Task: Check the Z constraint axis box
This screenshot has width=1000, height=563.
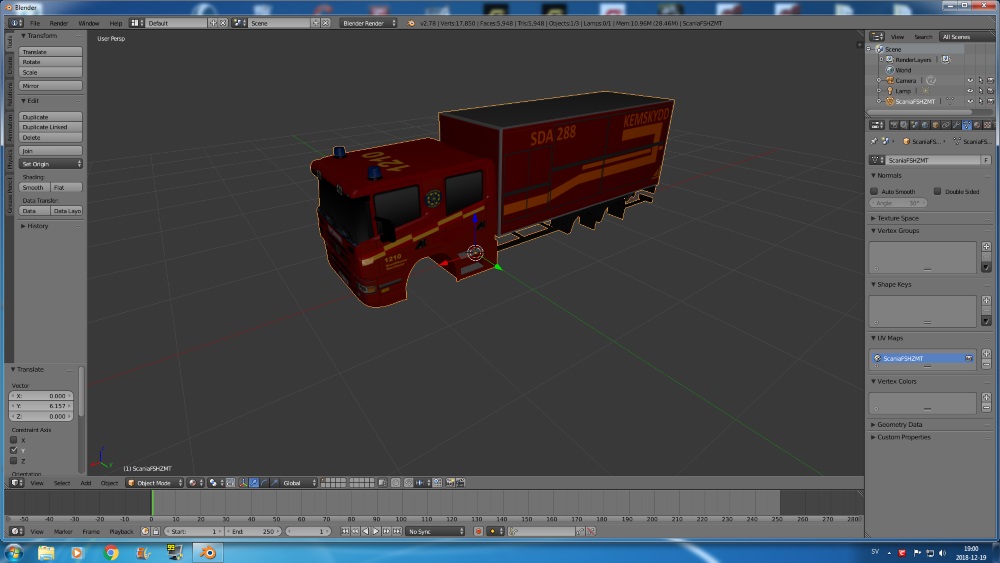Action: [13, 460]
